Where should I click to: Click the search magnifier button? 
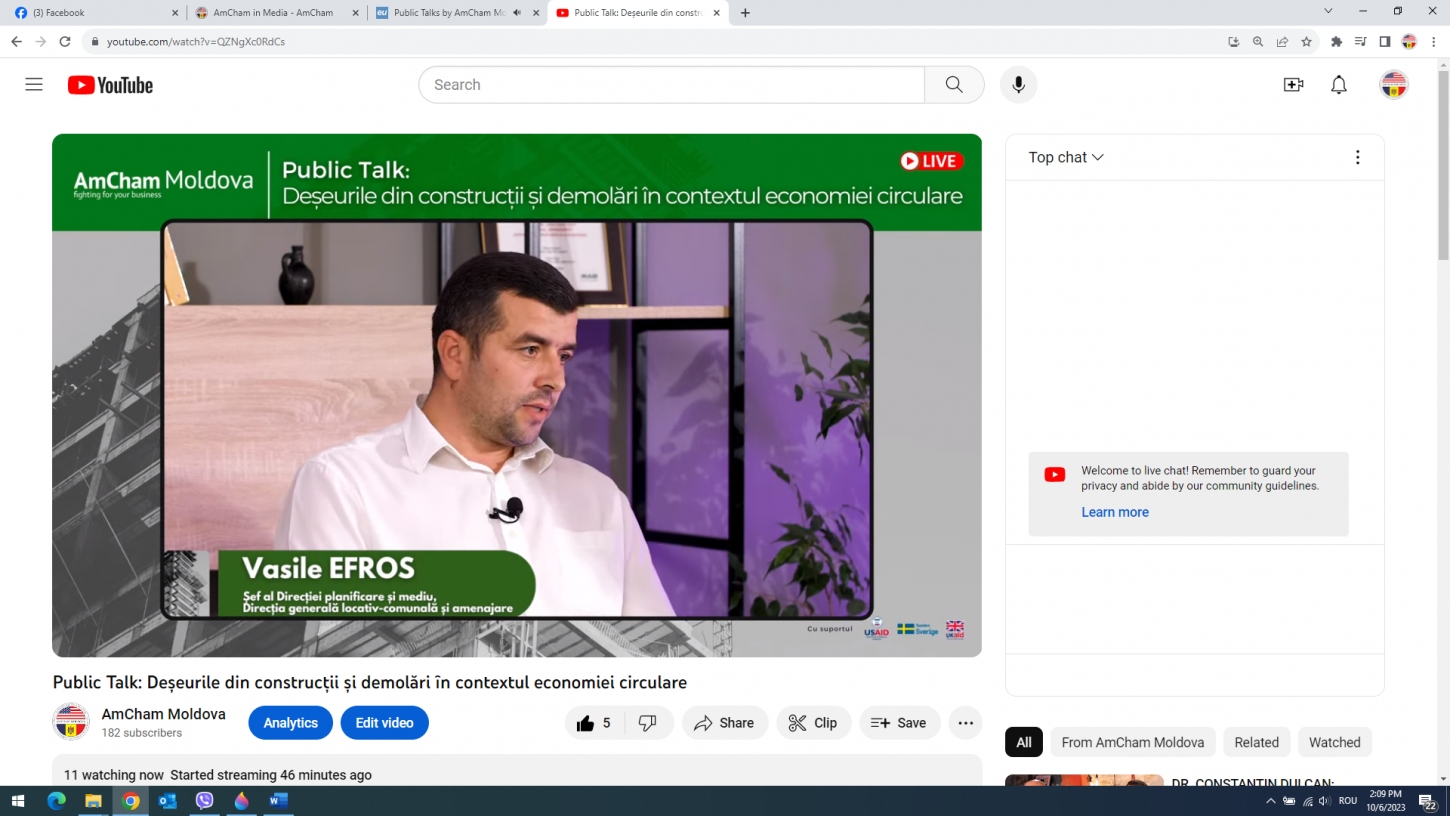pos(954,85)
